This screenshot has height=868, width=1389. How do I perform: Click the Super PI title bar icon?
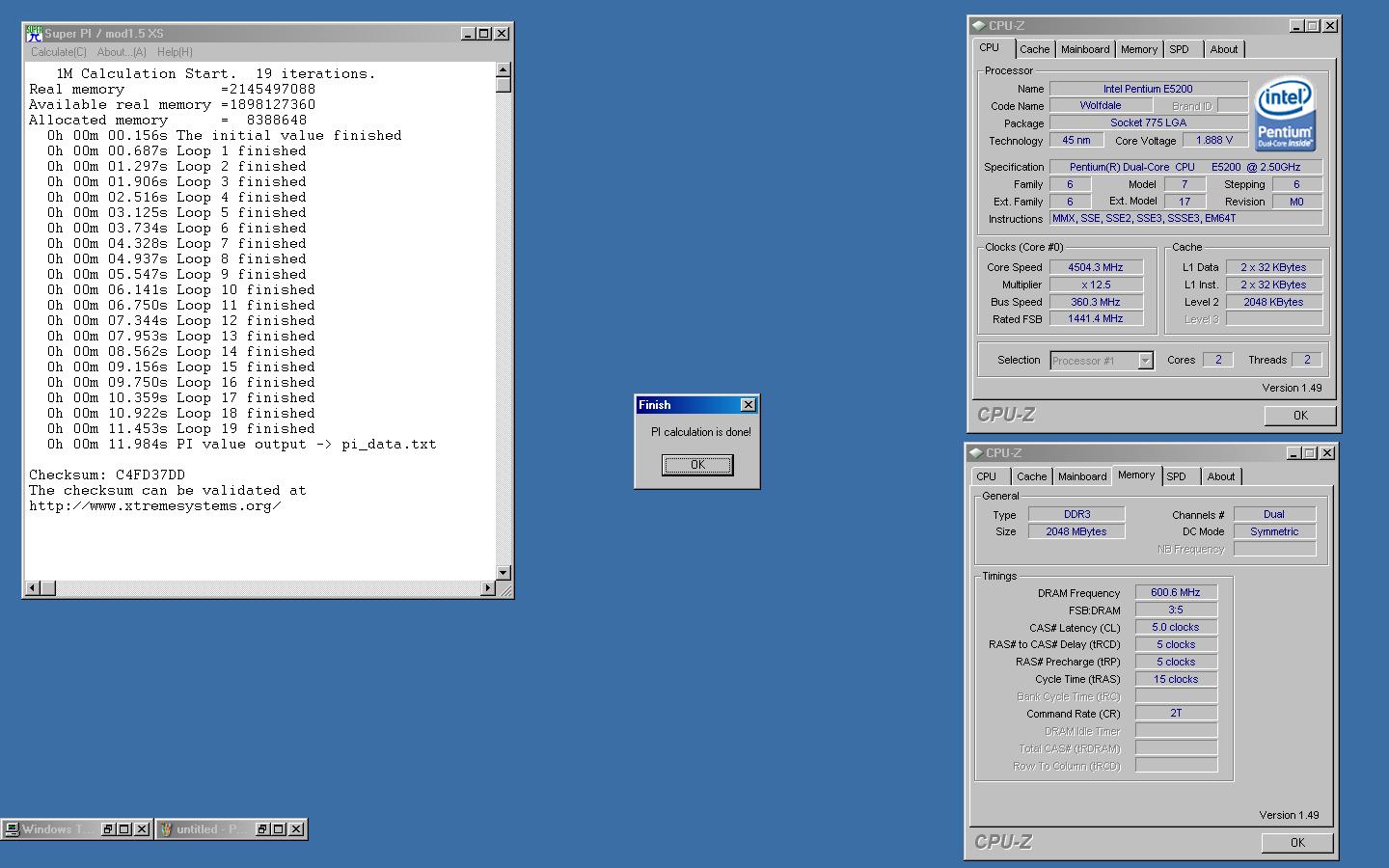point(34,33)
